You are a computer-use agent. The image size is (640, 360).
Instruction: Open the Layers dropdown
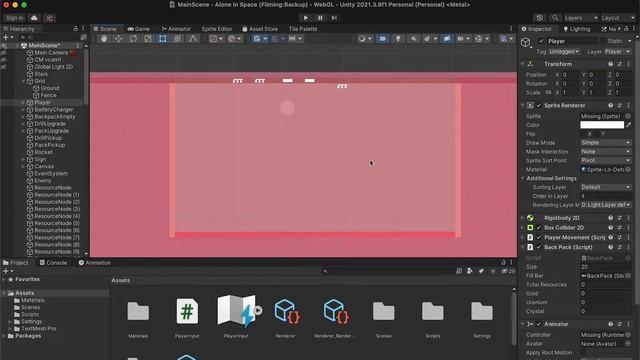point(581,18)
